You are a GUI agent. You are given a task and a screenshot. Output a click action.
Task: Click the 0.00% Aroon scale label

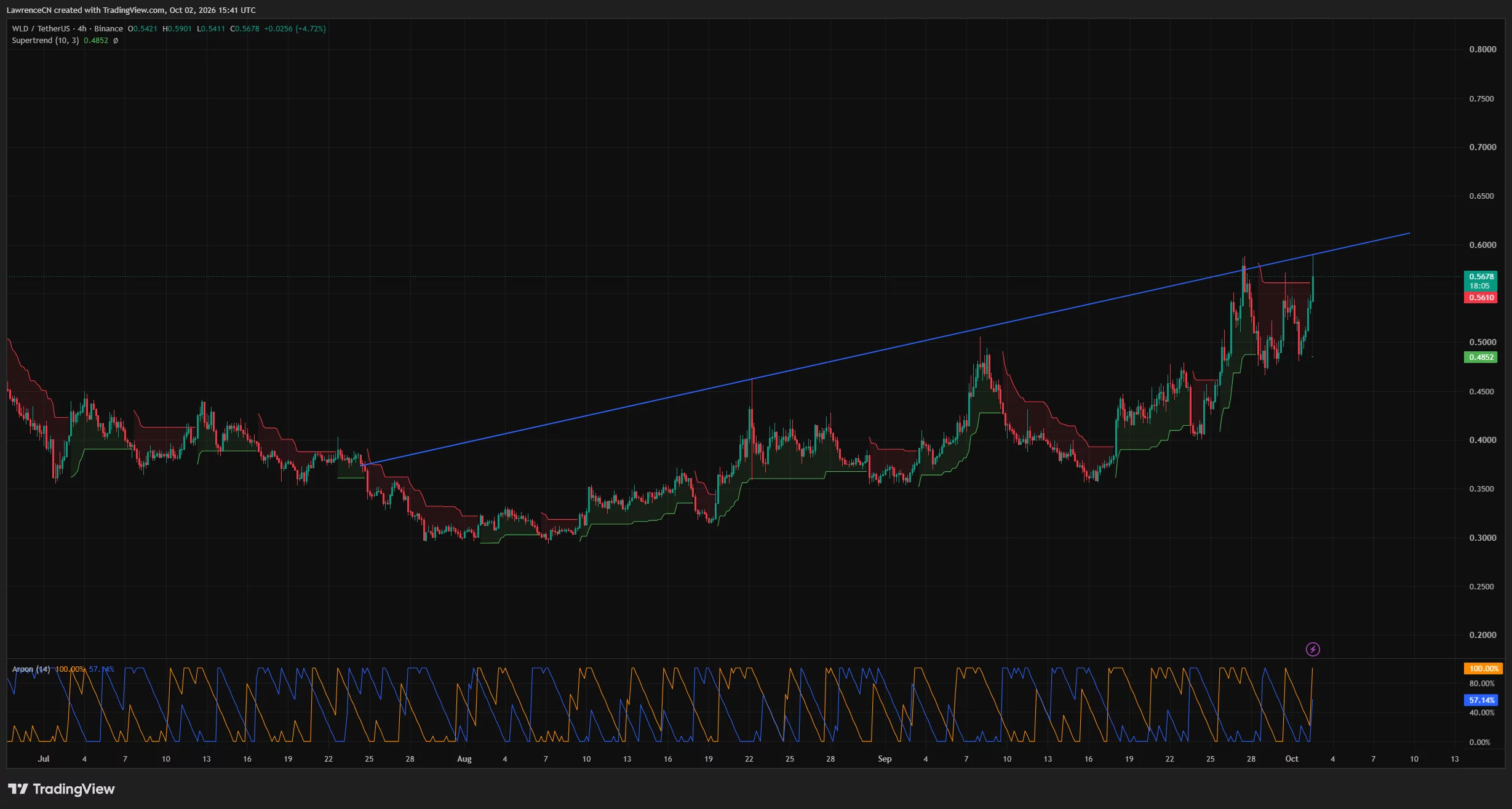tap(1479, 743)
